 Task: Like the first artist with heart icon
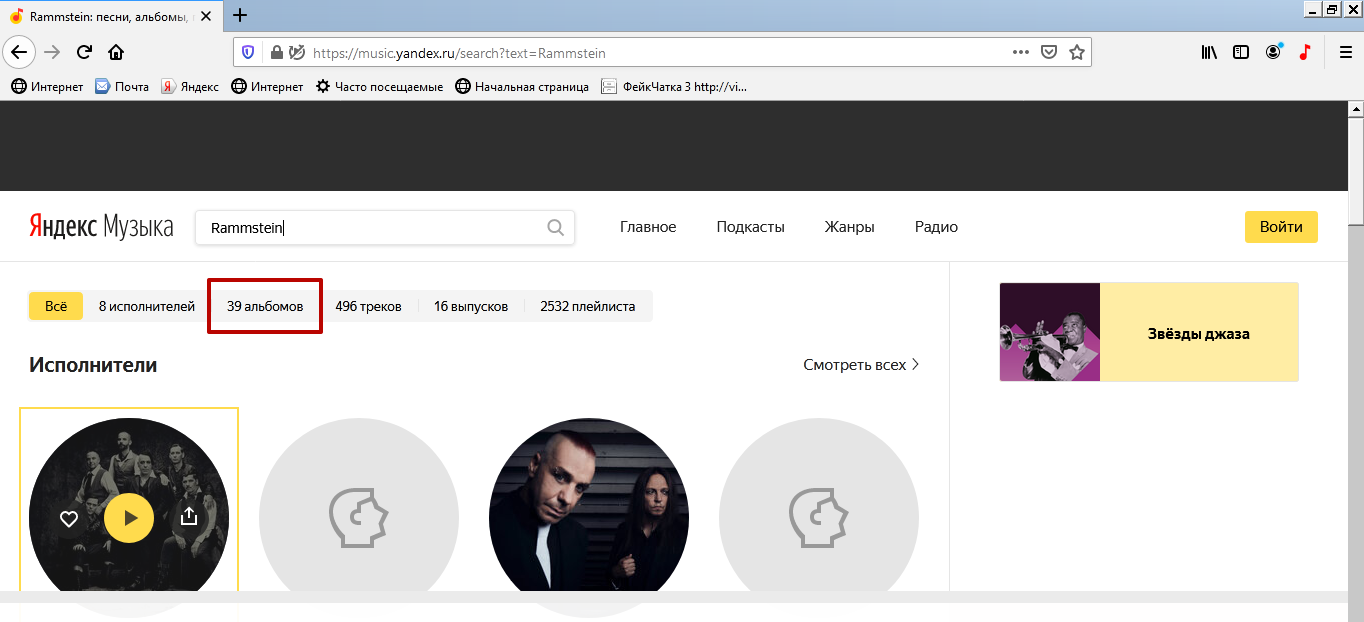click(x=69, y=518)
